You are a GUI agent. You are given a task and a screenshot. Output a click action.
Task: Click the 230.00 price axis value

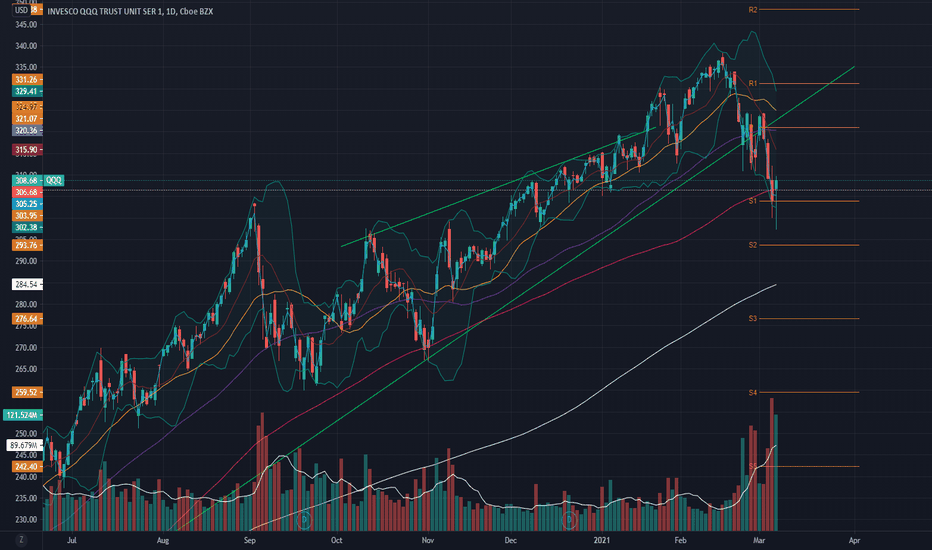point(26,520)
